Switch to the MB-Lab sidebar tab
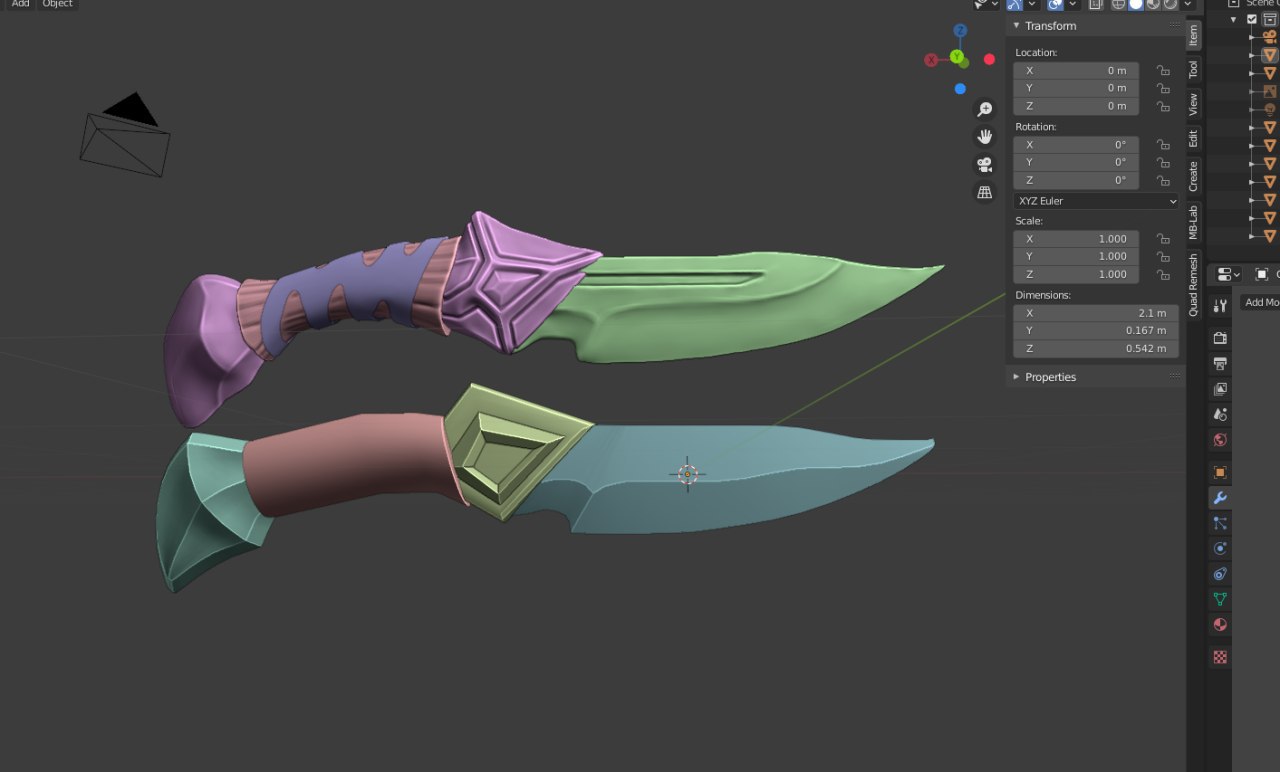Image resolution: width=1280 pixels, height=772 pixels. click(x=1194, y=222)
